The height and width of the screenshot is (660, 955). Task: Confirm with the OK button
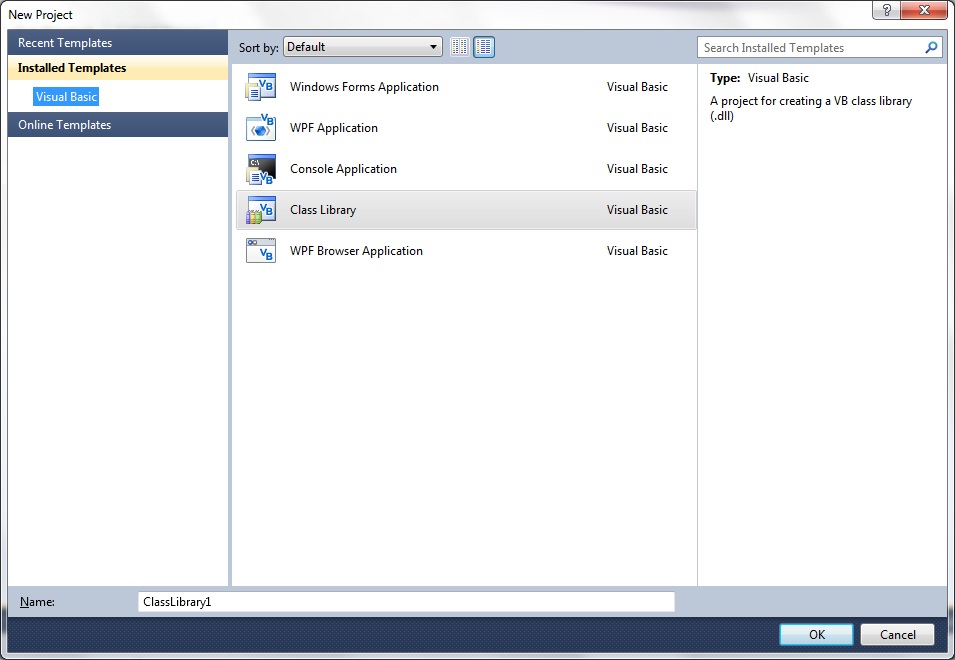(816, 634)
